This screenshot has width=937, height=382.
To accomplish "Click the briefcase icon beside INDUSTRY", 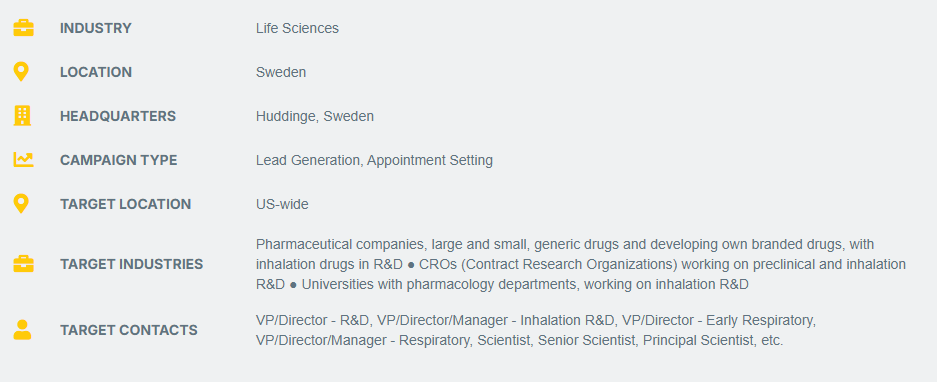I will 23,28.
